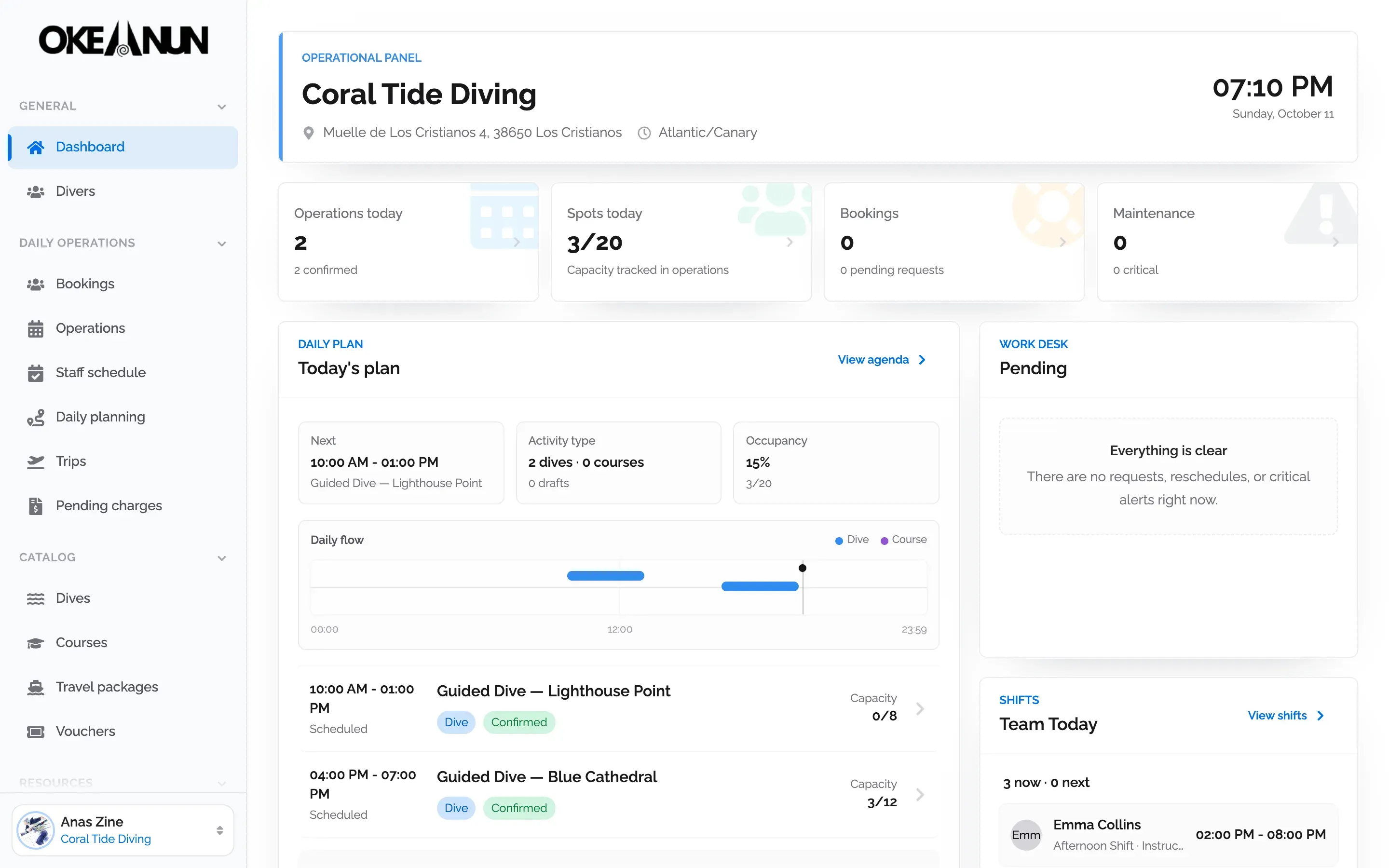Click the Daily planning route icon

36,417
